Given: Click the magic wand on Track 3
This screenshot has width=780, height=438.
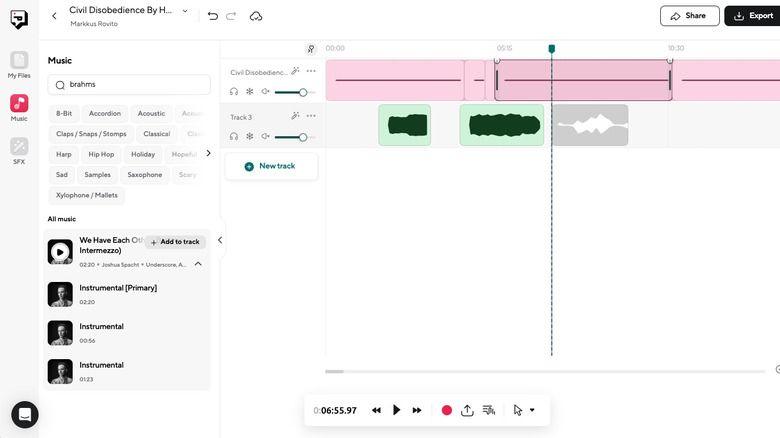Looking at the screenshot, I should point(295,116).
